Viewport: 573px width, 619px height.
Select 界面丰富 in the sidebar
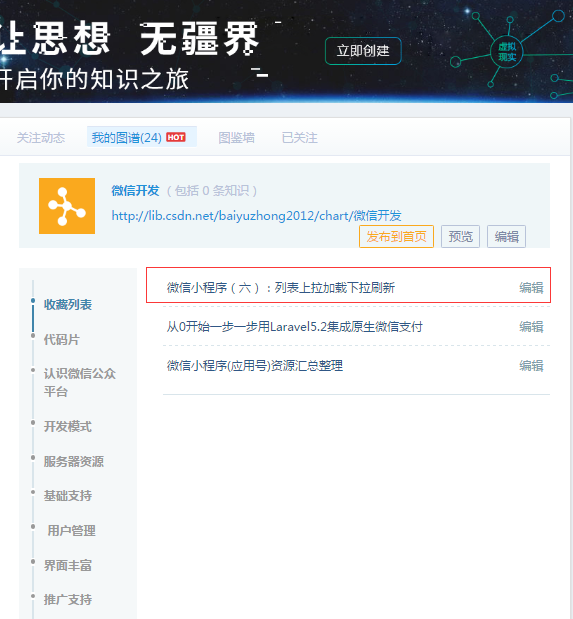tap(68, 565)
